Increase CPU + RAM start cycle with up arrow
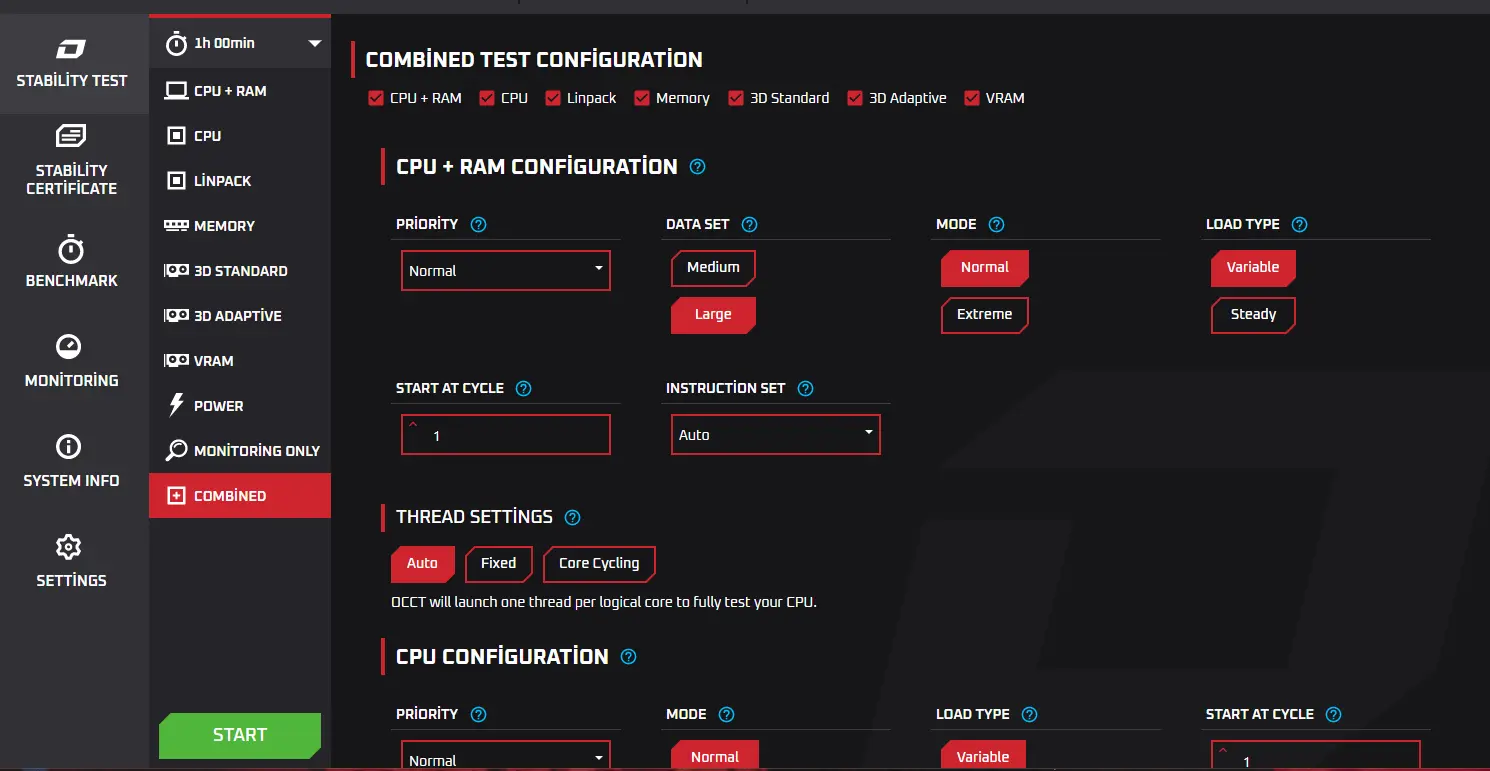The image size is (1490, 771). [x=413, y=423]
